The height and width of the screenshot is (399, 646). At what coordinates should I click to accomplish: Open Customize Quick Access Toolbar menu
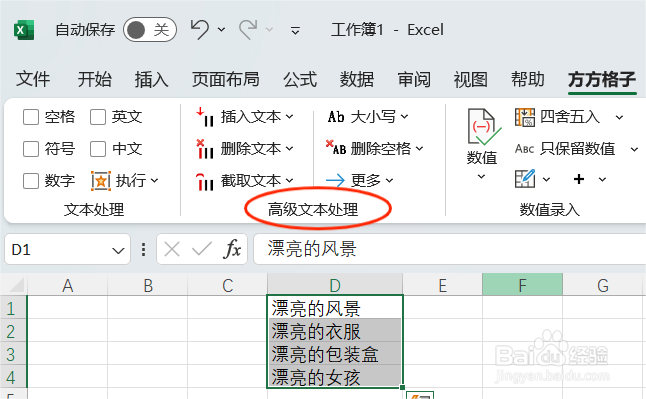(295, 30)
